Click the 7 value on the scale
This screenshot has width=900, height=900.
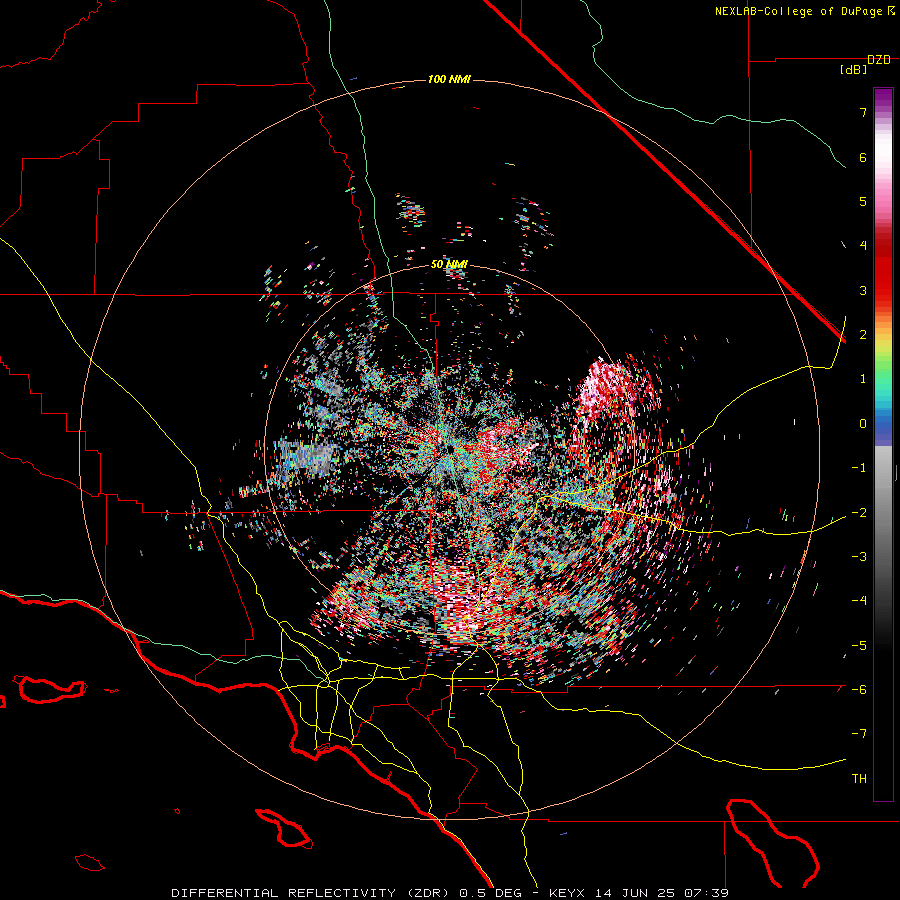tap(863, 112)
